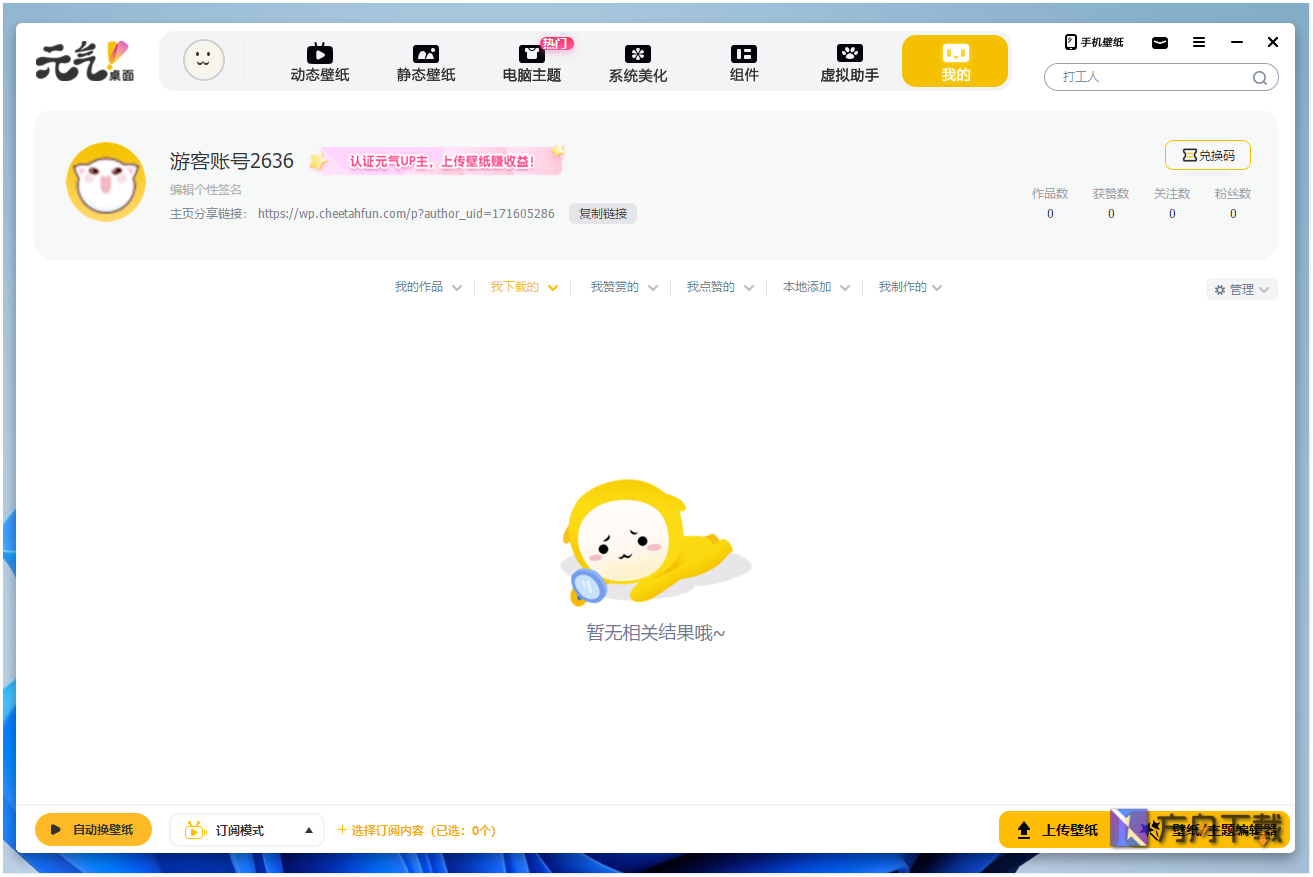The image size is (1313, 877).
Task: Click the 上传壁纸 upload button
Action: pos(1058,830)
